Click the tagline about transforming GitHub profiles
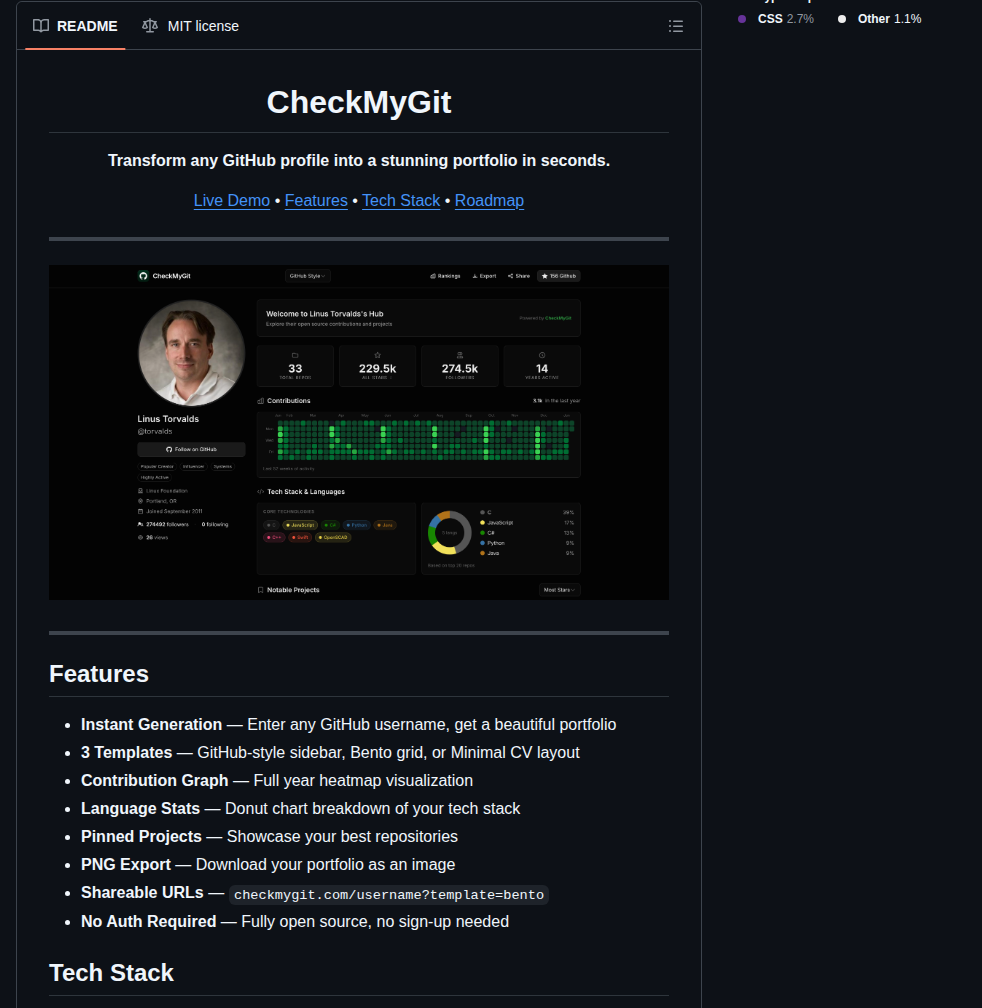This screenshot has width=982, height=1008. coord(359,160)
